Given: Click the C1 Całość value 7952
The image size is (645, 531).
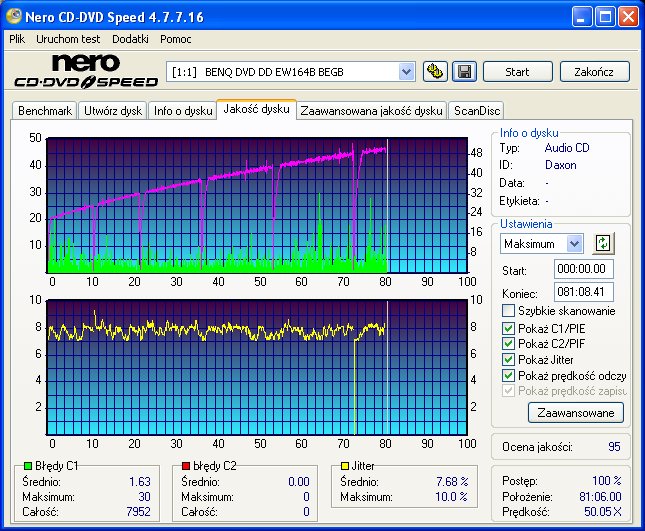Looking at the screenshot, I should coord(139,512).
